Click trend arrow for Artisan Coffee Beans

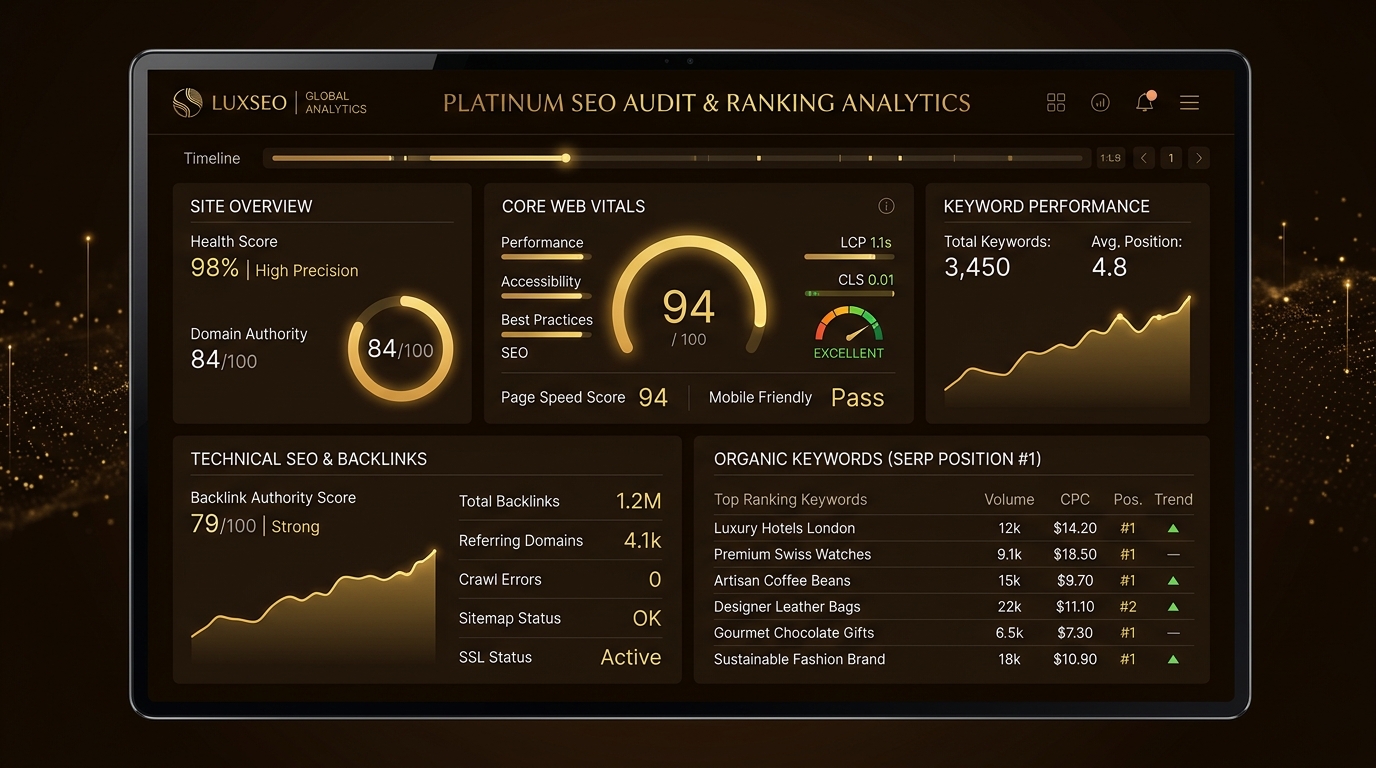(1173, 580)
